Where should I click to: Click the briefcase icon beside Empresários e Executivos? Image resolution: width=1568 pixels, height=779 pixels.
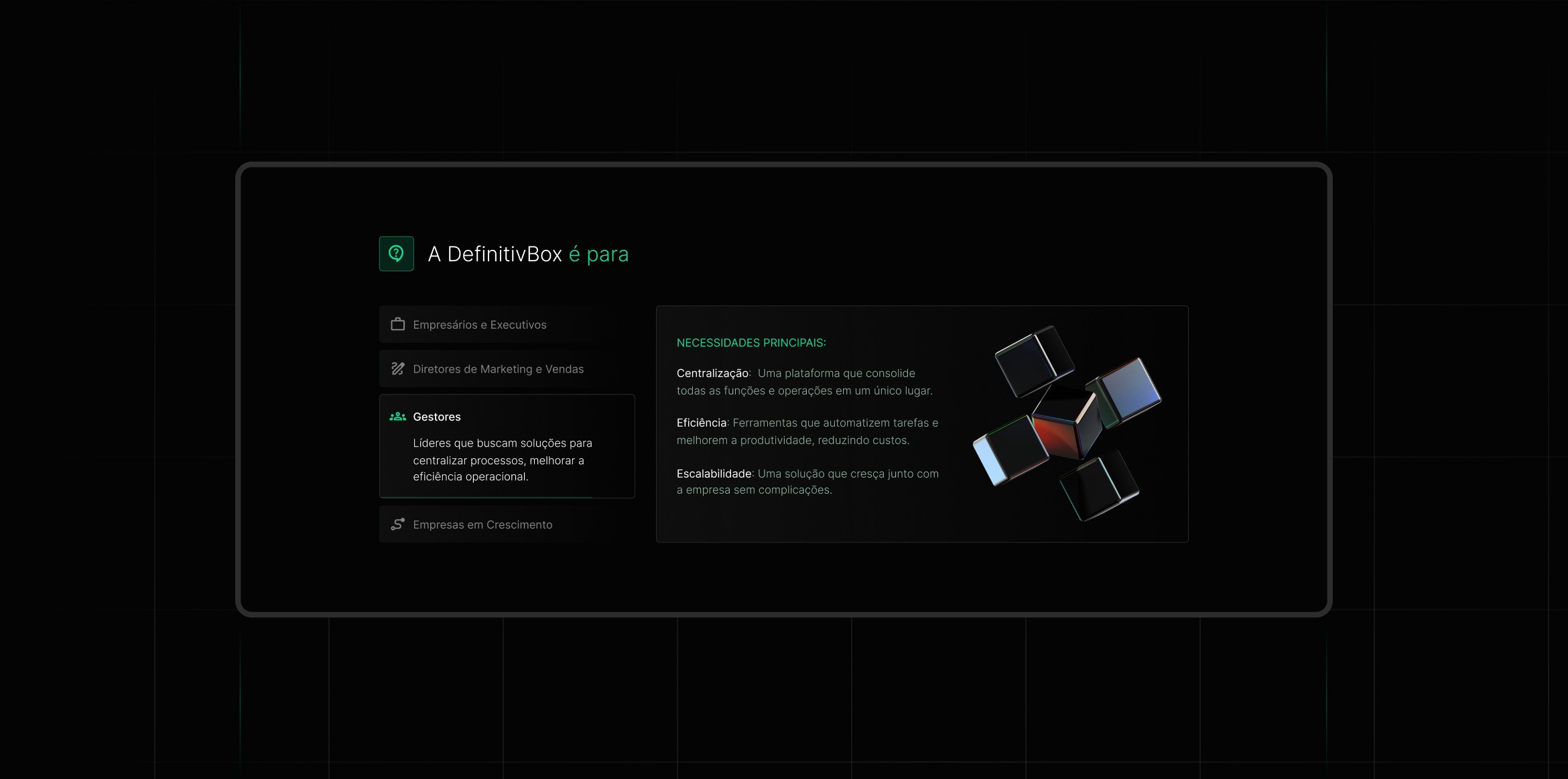[x=397, y=324]
